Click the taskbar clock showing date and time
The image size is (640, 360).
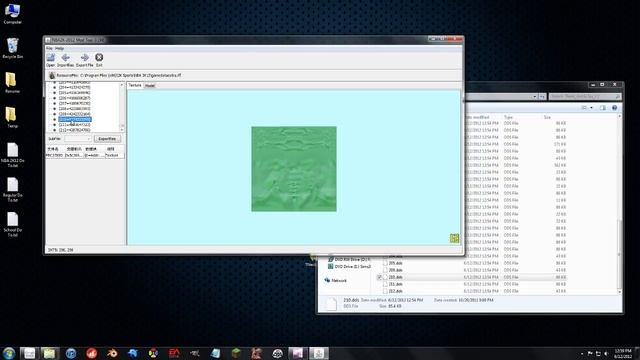tap(623, 353)
